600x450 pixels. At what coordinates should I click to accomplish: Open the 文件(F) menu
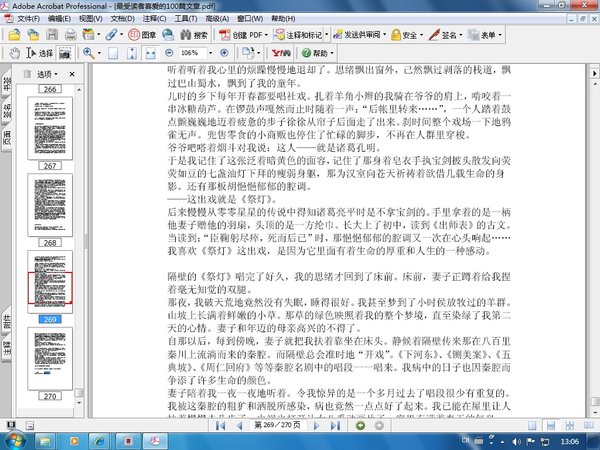[x=28, y=19]
